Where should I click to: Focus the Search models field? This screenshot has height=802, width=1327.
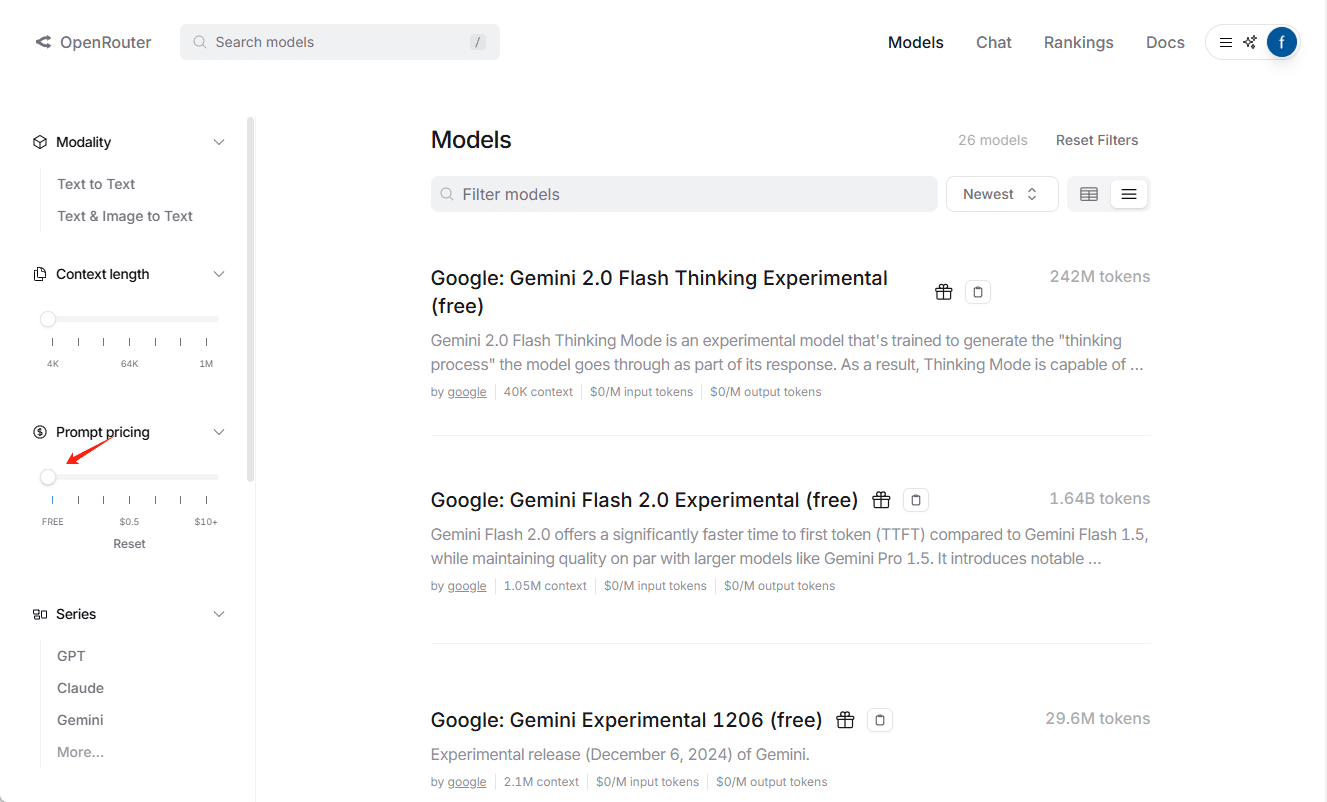tap(340, 42)
